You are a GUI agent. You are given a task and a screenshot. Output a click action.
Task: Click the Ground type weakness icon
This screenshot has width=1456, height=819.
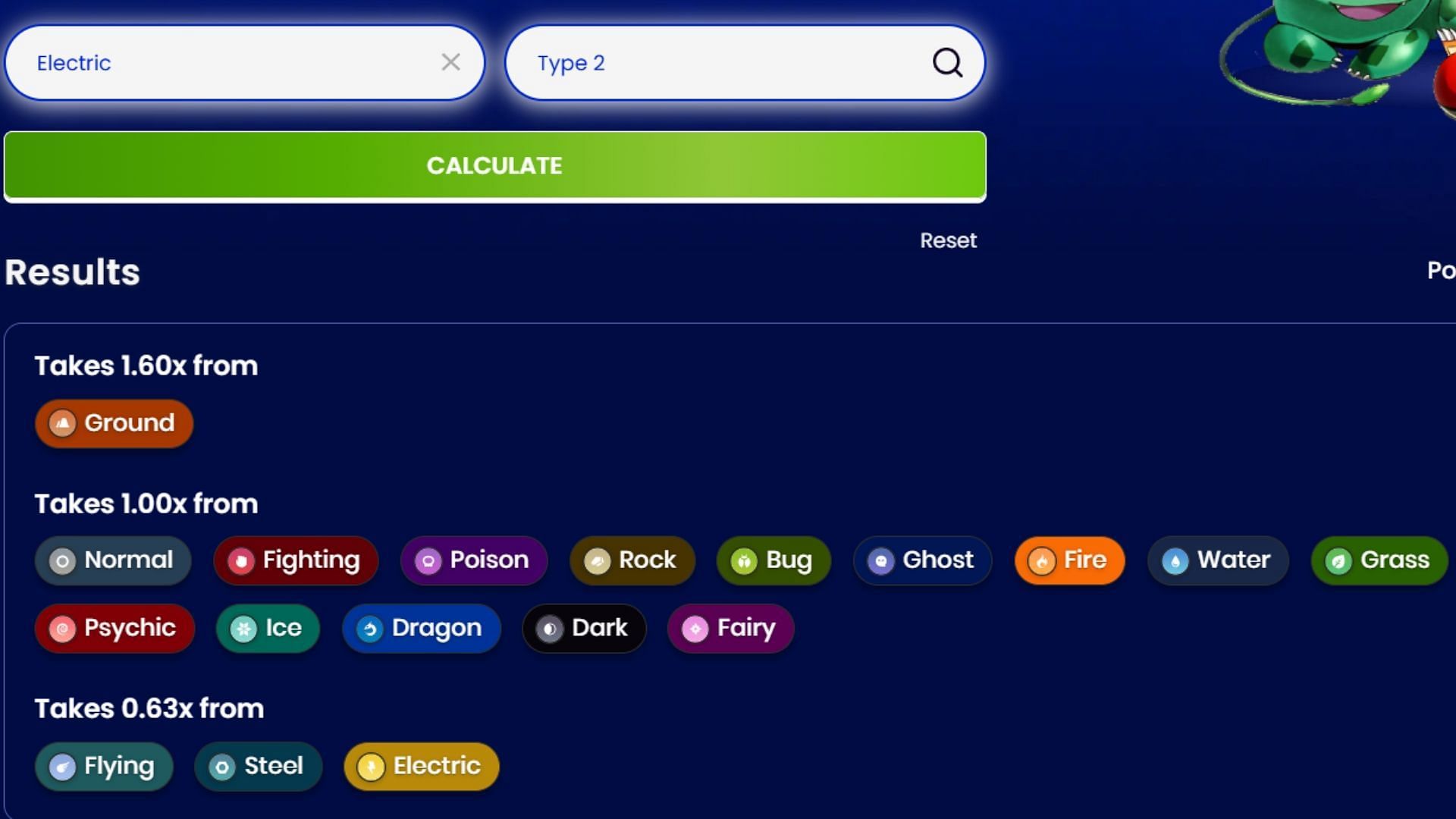(x=62, y=423)
